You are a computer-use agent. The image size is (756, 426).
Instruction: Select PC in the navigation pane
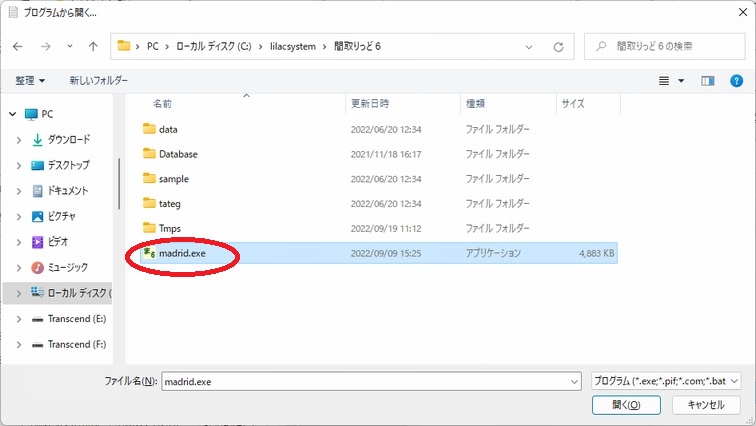[x=47, y=114]
